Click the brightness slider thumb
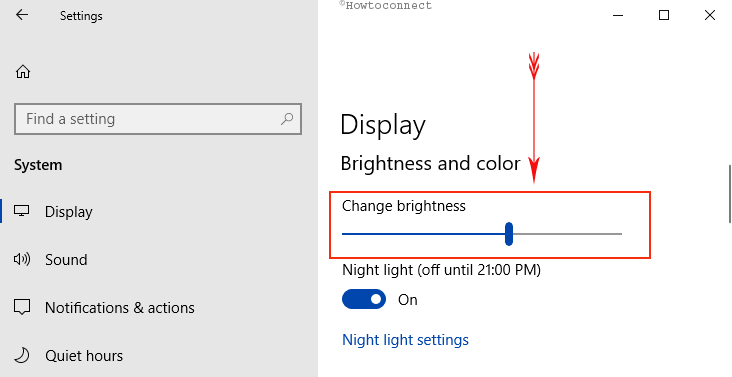Screen dimensions: 732x377 (509, 234)
